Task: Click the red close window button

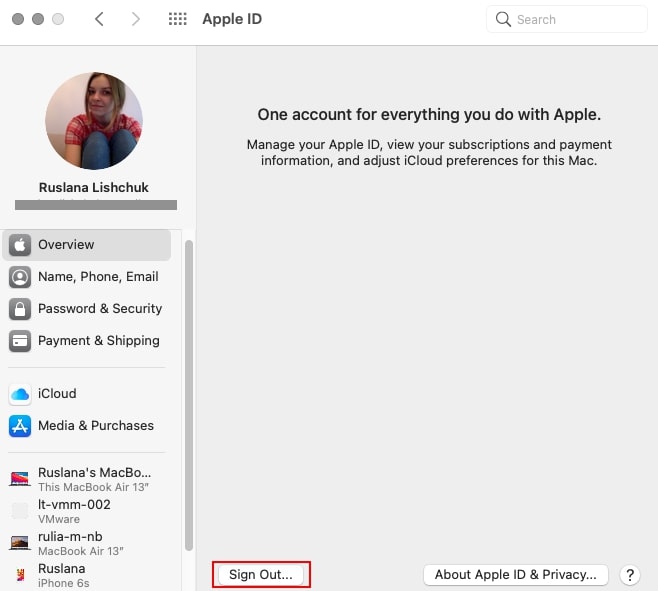Action: (x=18, y=19)
